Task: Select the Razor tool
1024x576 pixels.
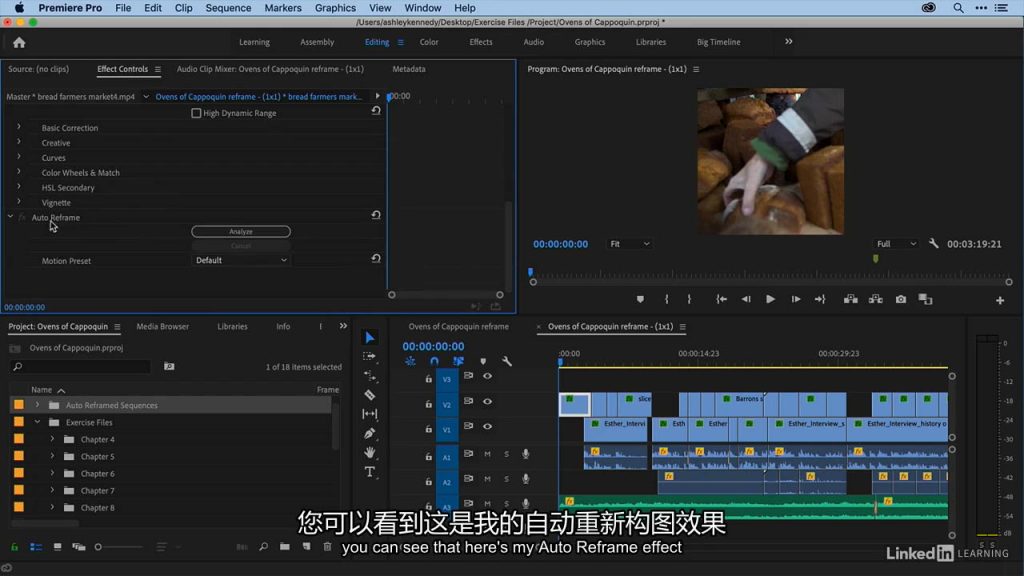Action: click(370, 395)
